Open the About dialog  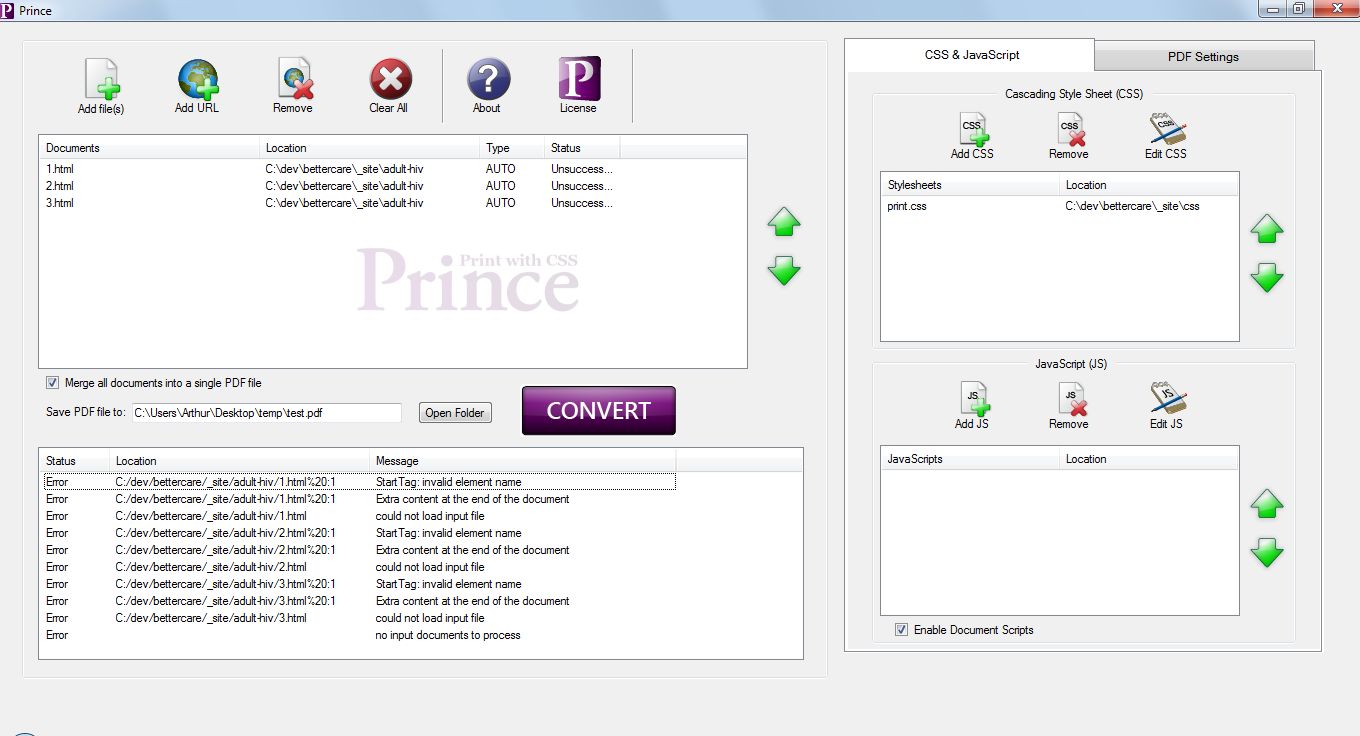pyautogui.click(x=487, y=80)
